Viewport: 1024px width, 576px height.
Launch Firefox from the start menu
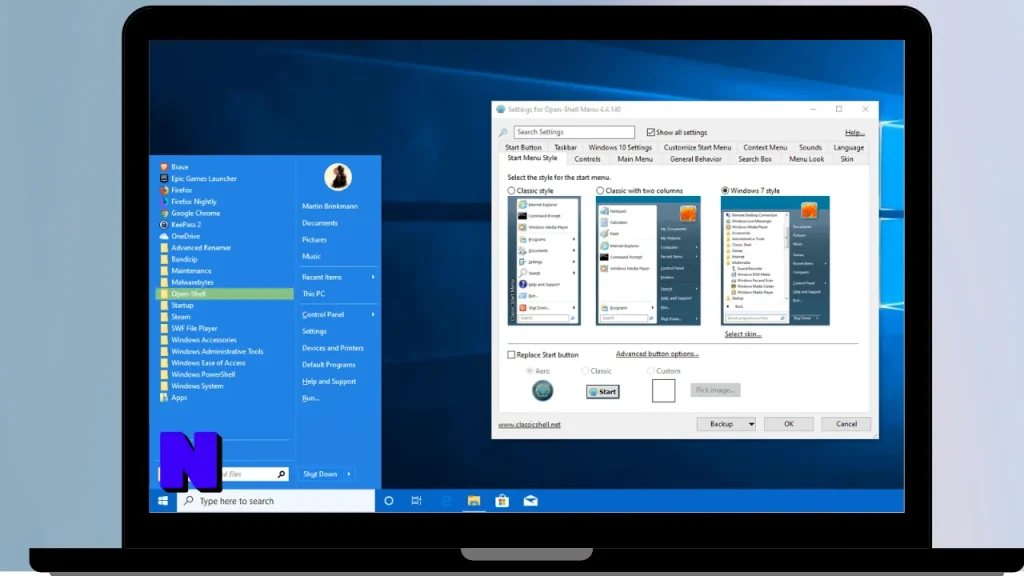(x=164, y=190)
